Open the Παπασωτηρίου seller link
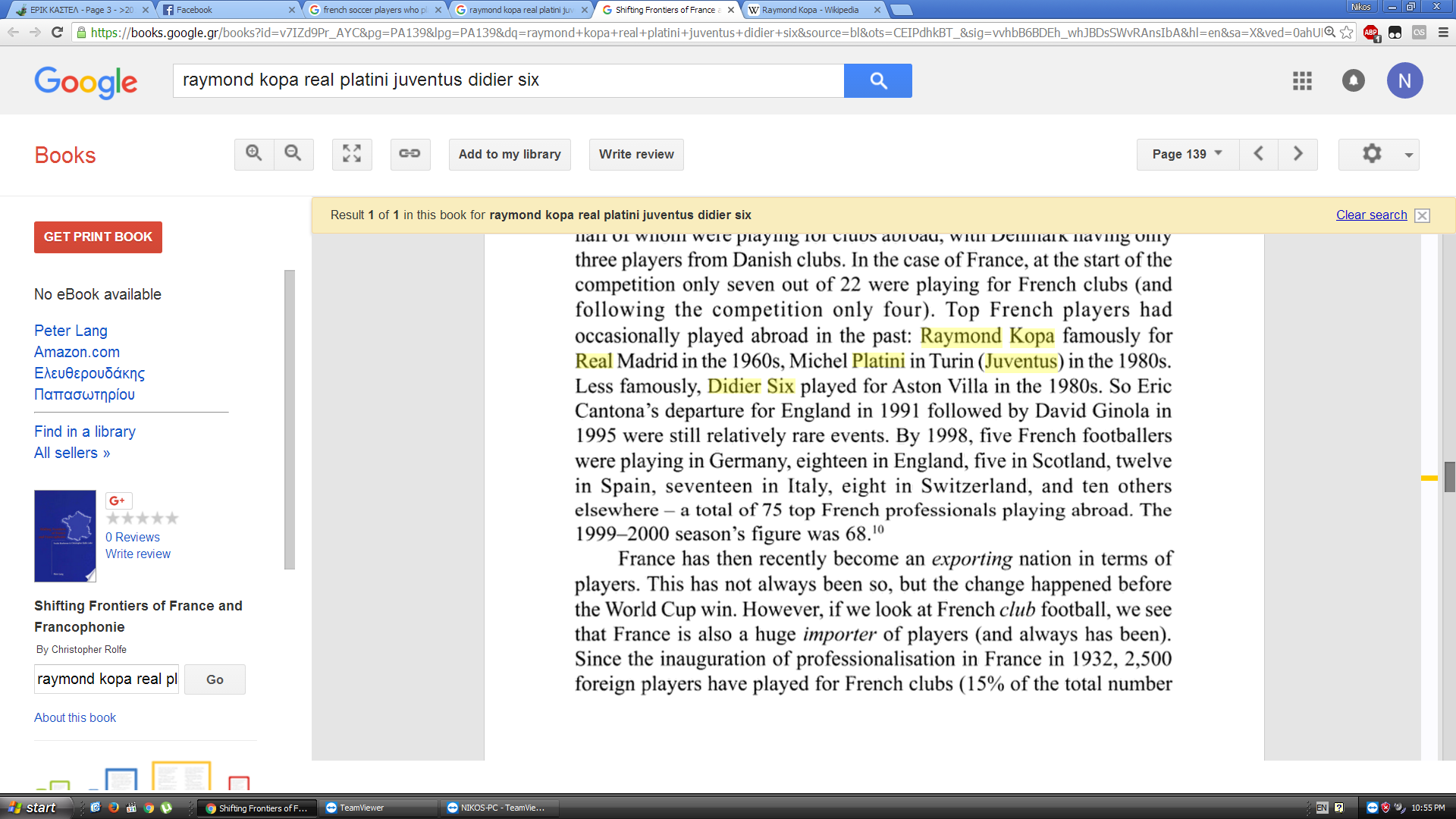Viewport: 1456px width, 819px height. pyautogui.click(x=84, y=394)
